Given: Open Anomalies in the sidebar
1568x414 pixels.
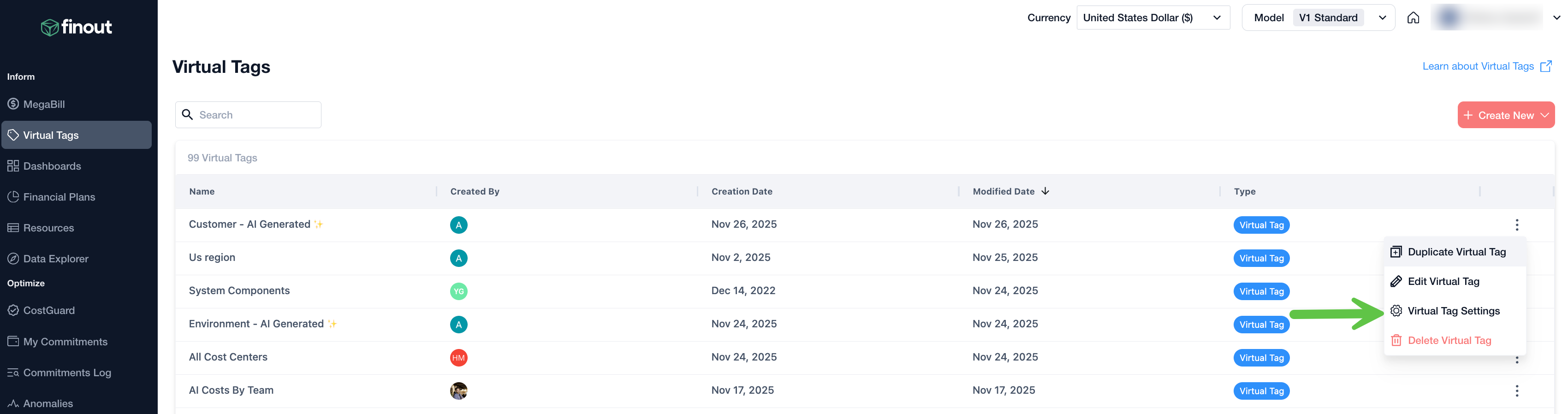Looking at the screenshot, I should tap(48, 403).
